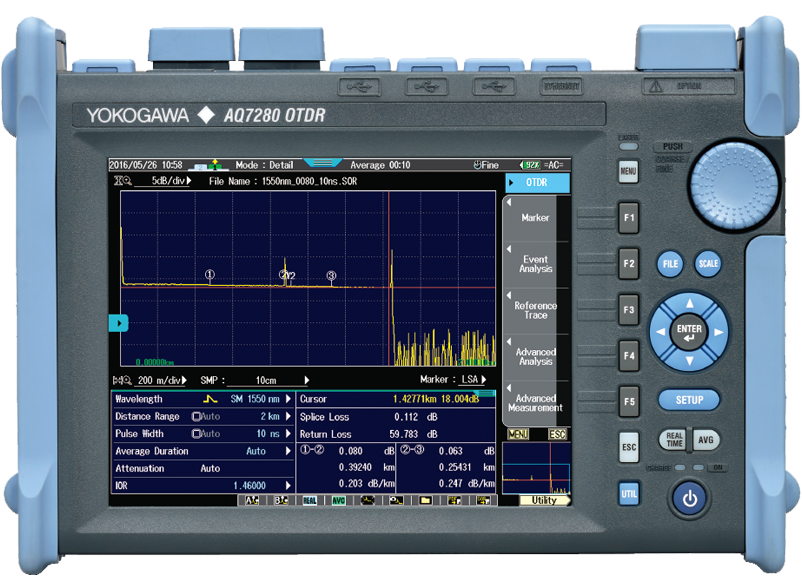This screenshot has height=579, width=803.
Task: Tap the green AVG icon in on-screen toolbar
Action: click(339, 500)
